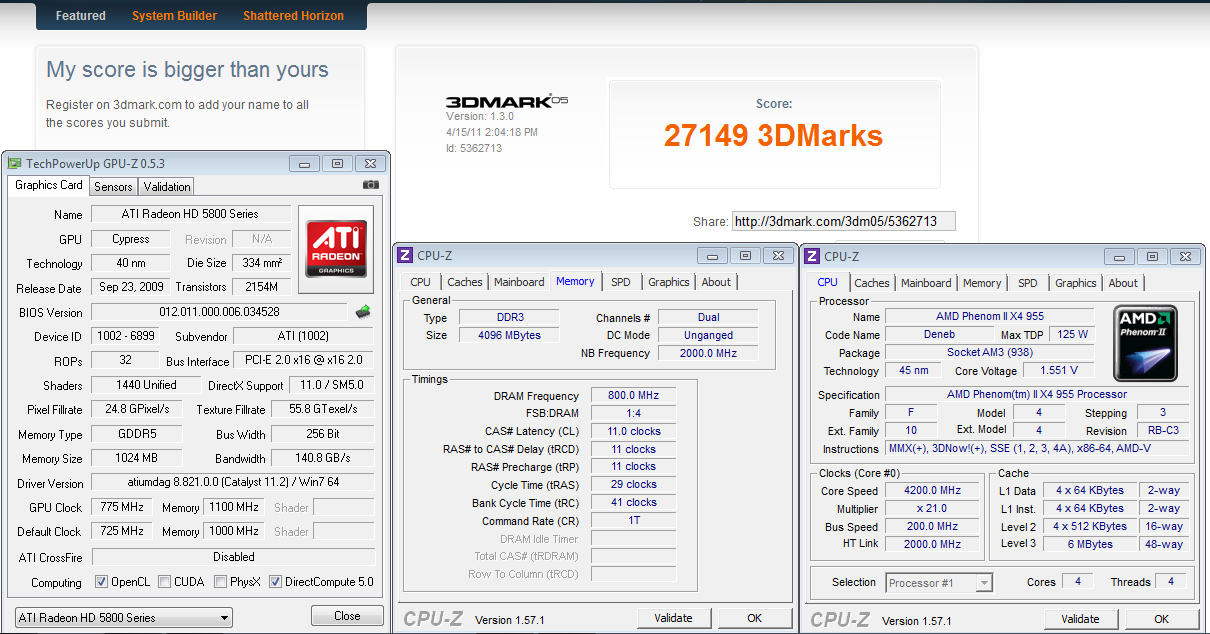Screen dimensions: 1210x634
Task: Click the Driver Version value field
Action: (233, 483)
